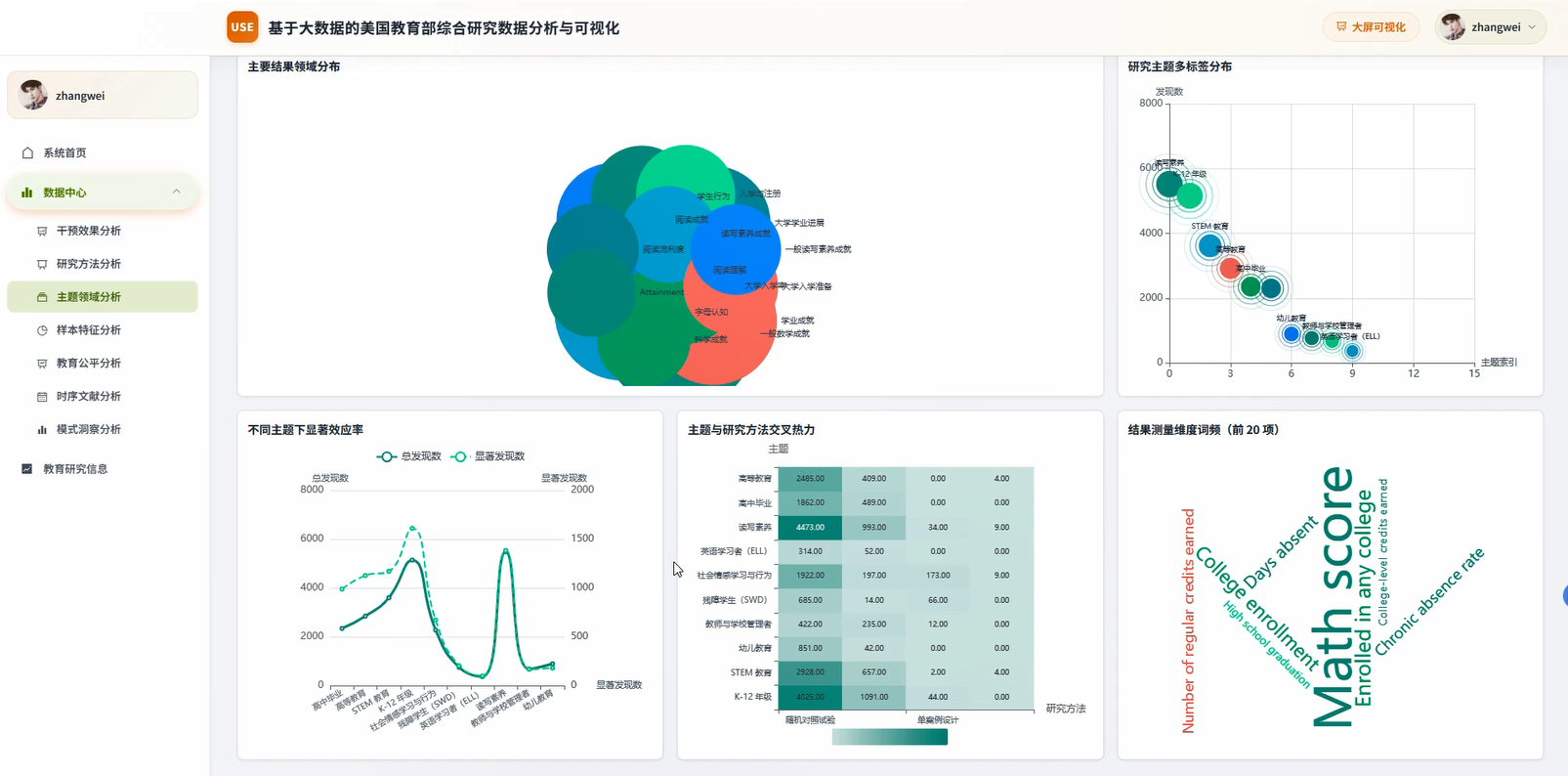The image size is (1568, 776).
Task: Click the bar icon beside 模式洞察分析
Action: point(42,429)
